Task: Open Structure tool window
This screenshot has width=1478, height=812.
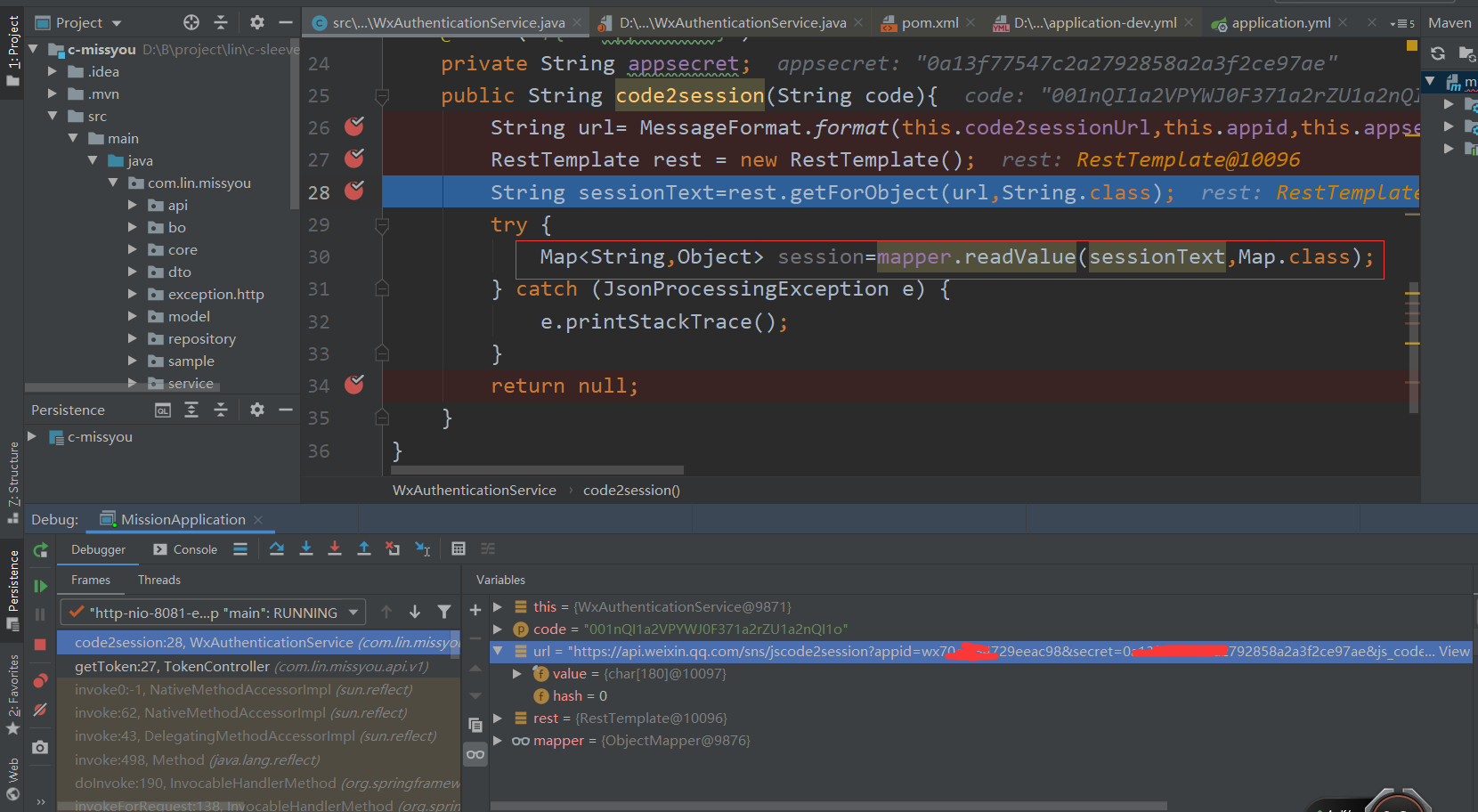Action: (12, 482)
